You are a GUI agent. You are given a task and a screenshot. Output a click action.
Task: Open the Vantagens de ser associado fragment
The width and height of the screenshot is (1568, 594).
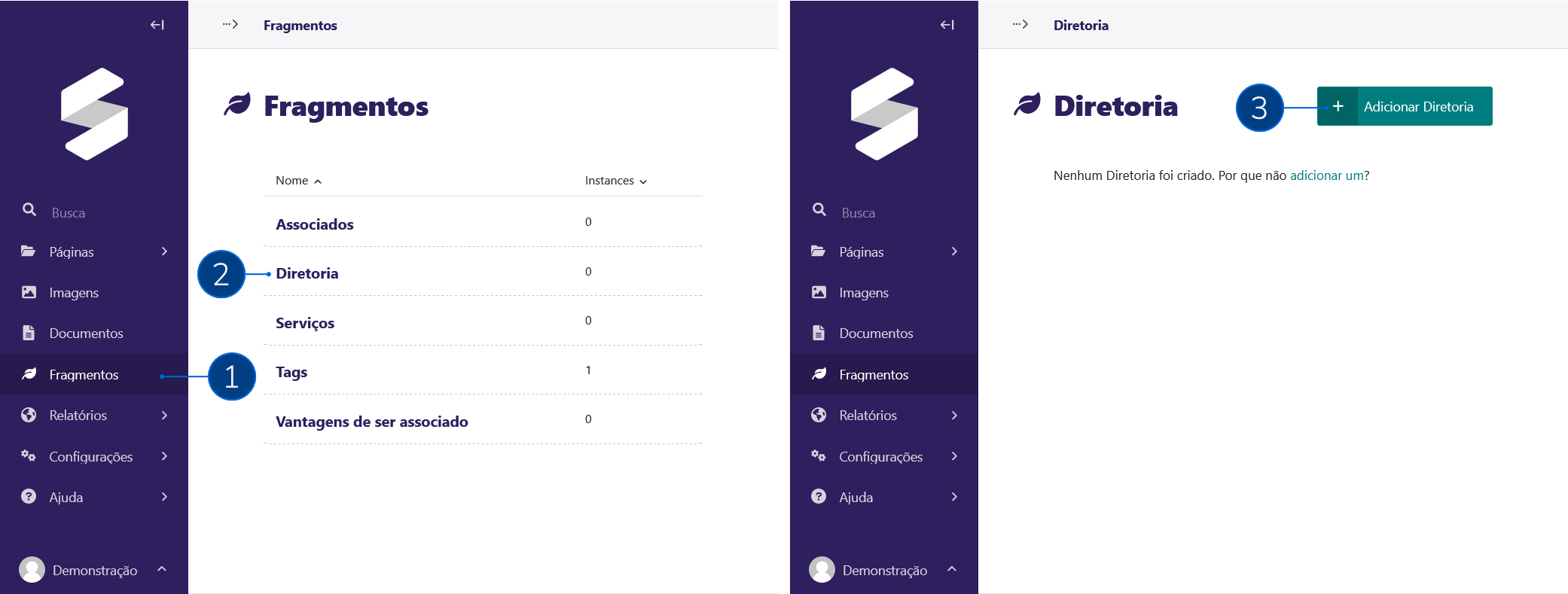[372, 422]
